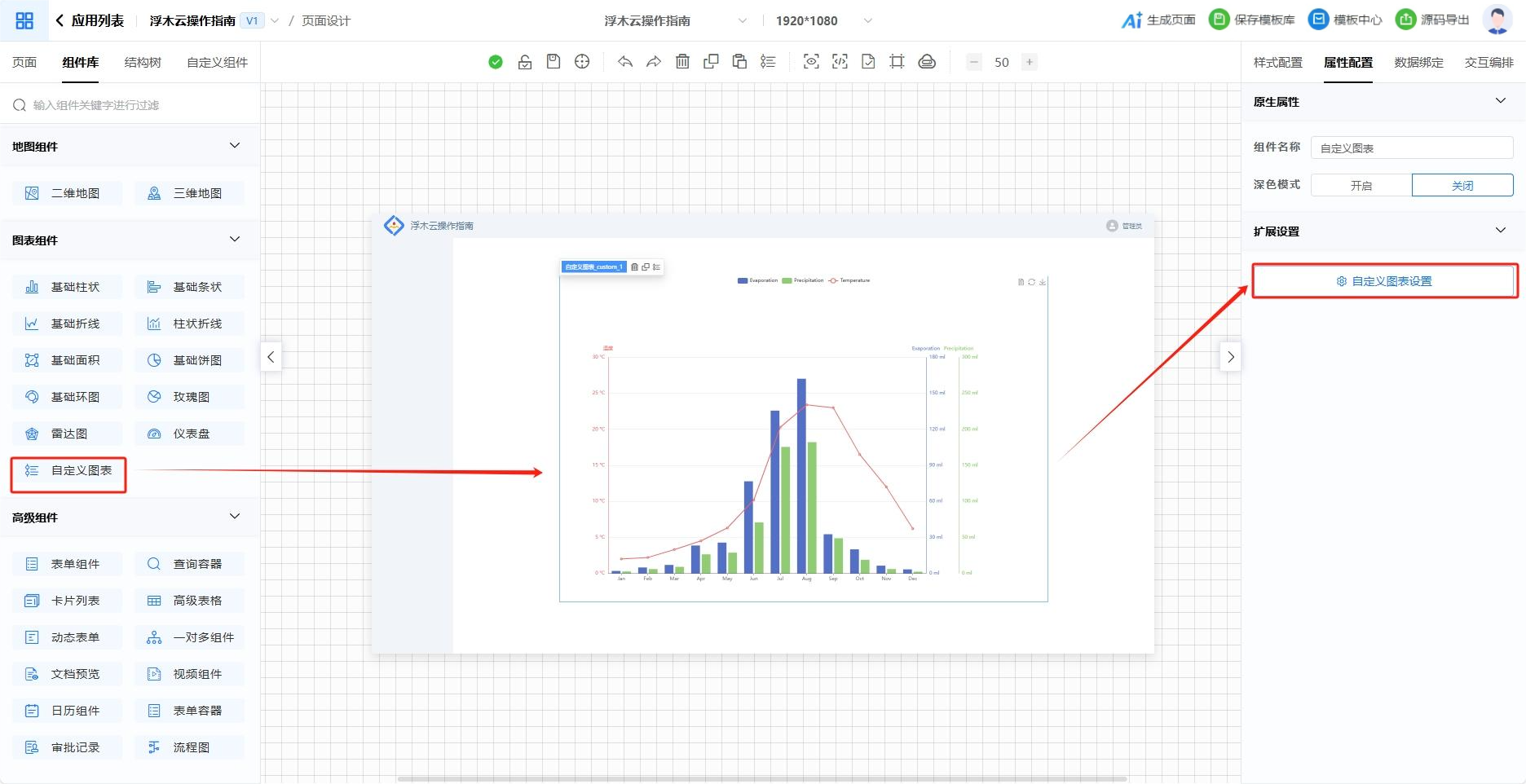The width and height of the screenshot is (1526, 784).
Task: Click the 自定义图表设置 button
Action: pos(1383,281)
